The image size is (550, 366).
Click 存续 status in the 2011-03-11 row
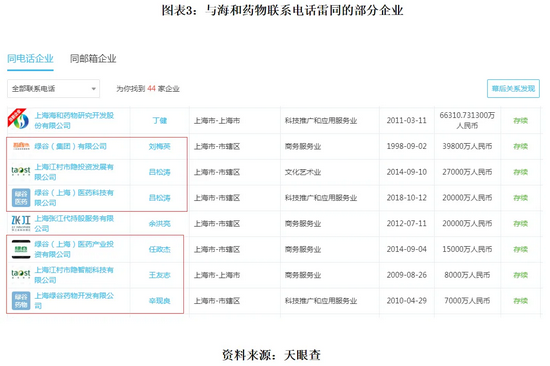pyautogui.click(x=521, y=121)
